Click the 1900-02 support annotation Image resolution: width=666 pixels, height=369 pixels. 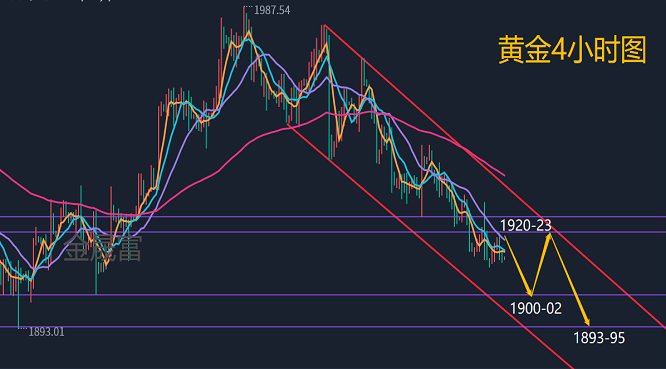(536, 308)
